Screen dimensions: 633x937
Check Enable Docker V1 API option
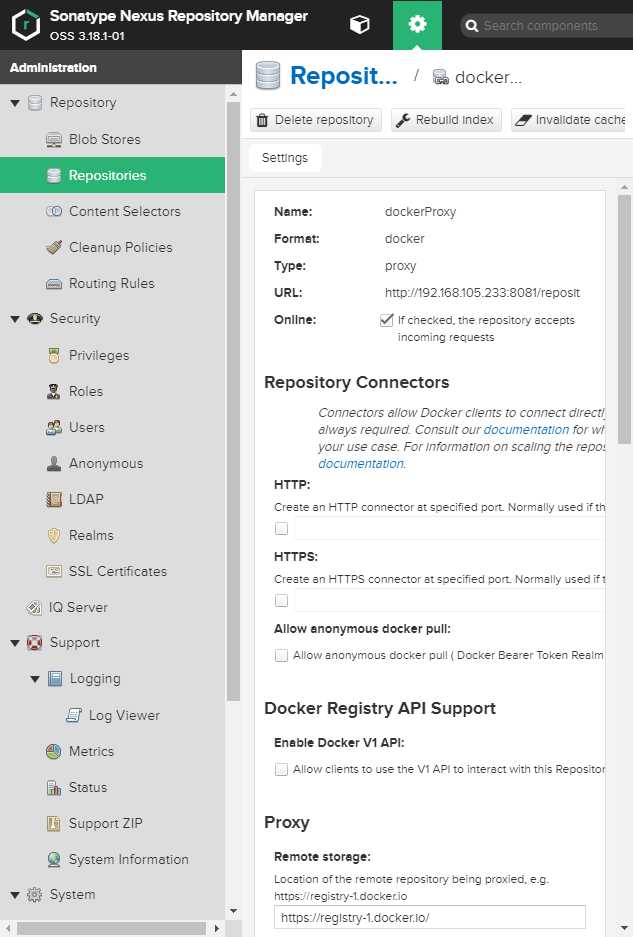click(x=281, y=769)
